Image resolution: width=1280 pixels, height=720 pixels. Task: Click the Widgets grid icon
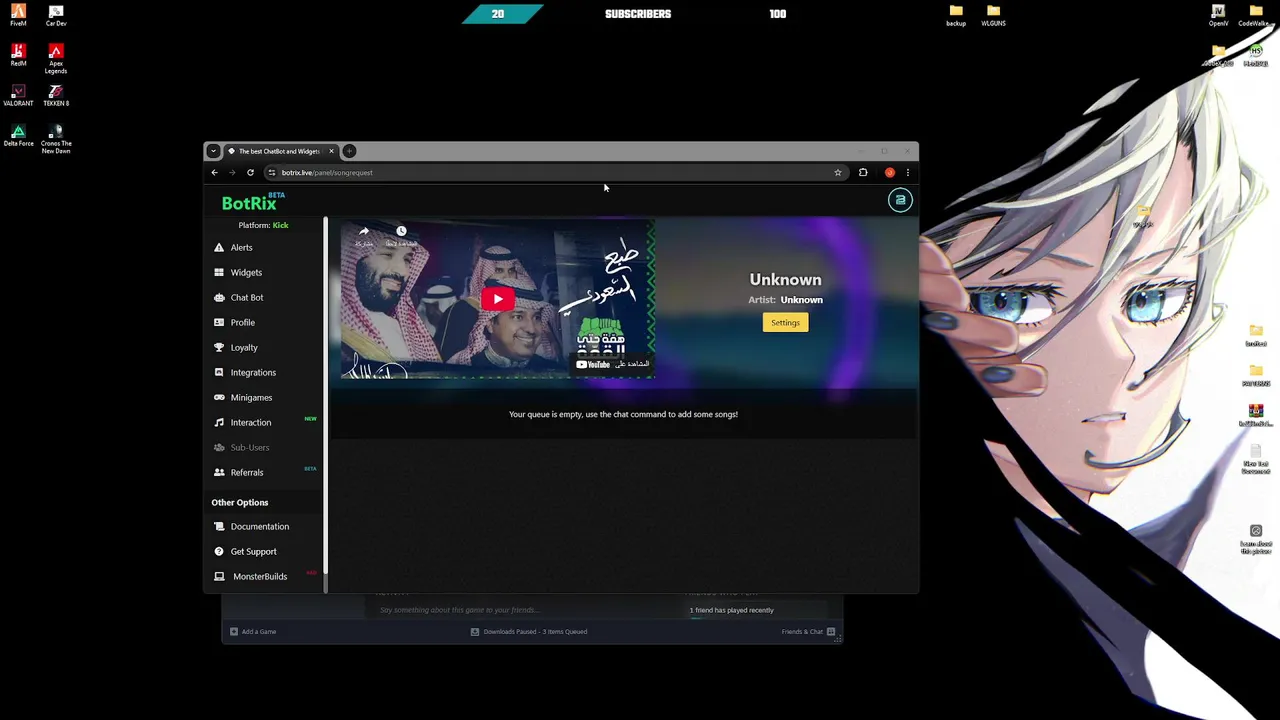(219, 272)
